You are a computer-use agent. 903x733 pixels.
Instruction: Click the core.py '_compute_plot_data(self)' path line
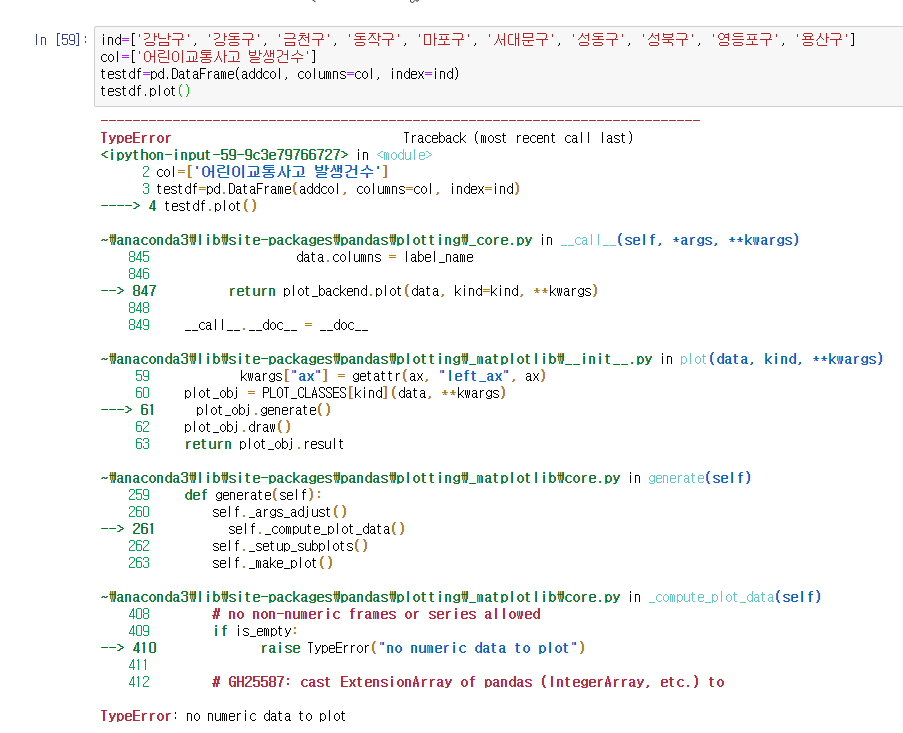click(x=461, y=597)
